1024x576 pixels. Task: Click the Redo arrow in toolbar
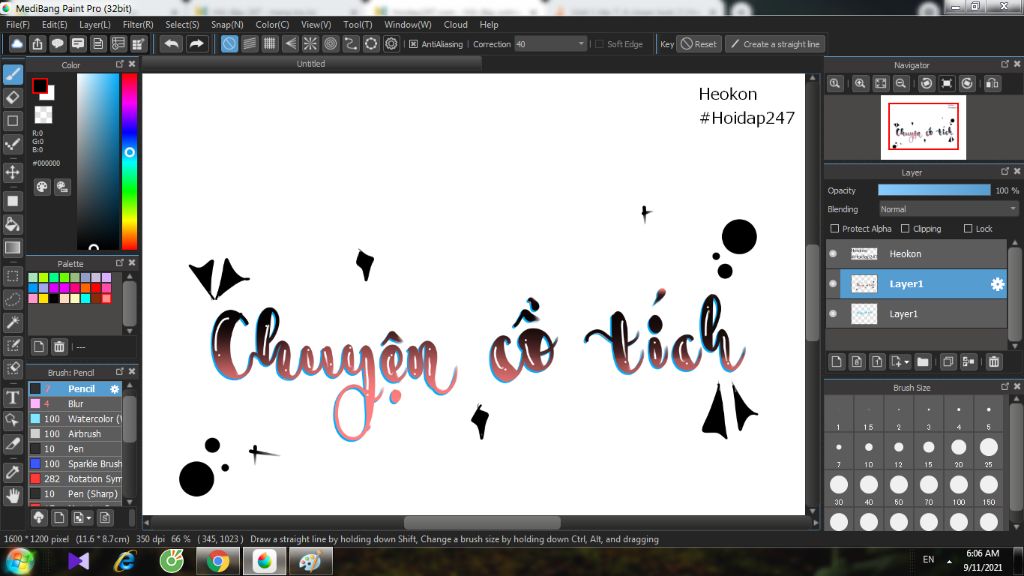[x=196, y=44]
